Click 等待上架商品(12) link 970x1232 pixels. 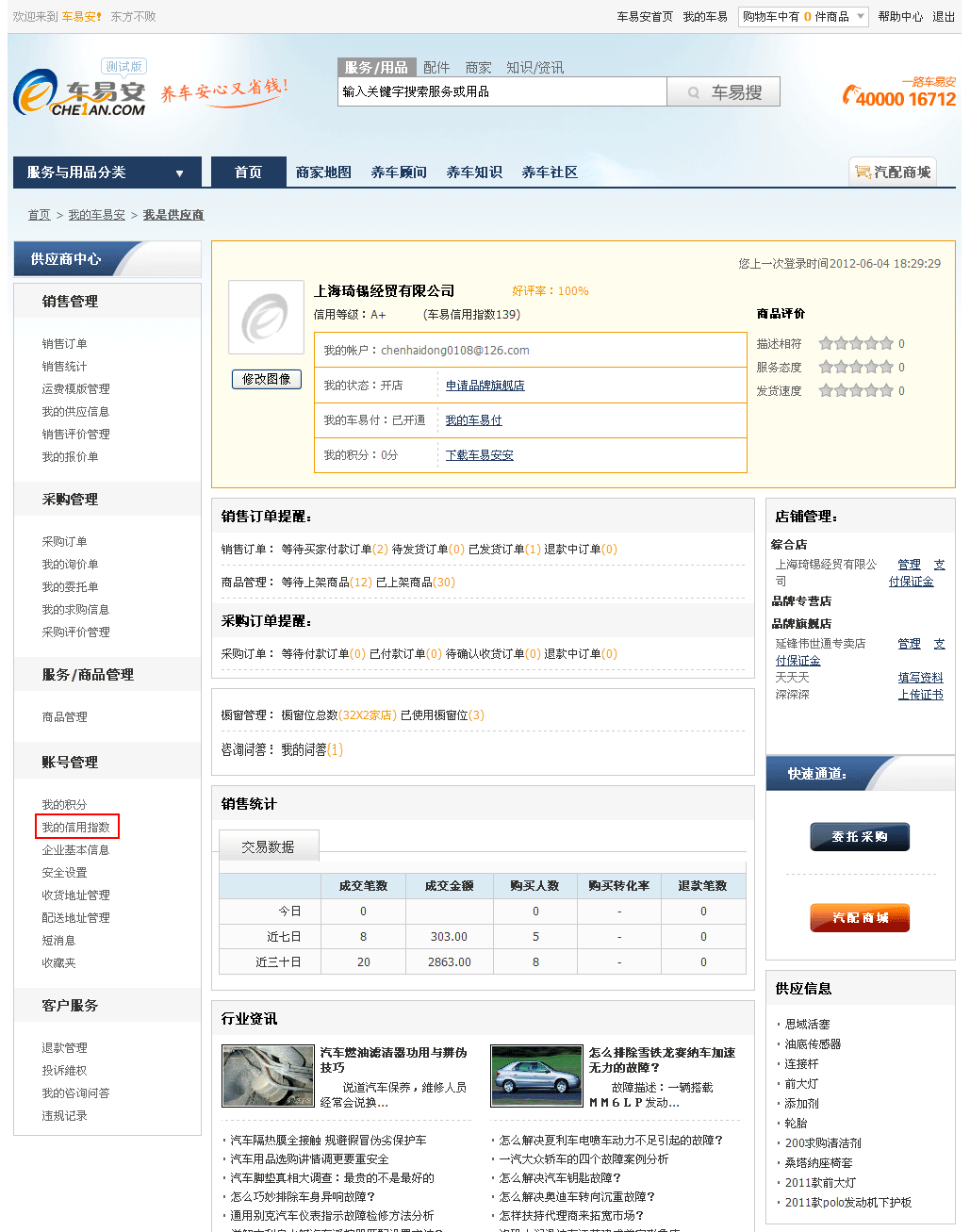pos(326,583)
